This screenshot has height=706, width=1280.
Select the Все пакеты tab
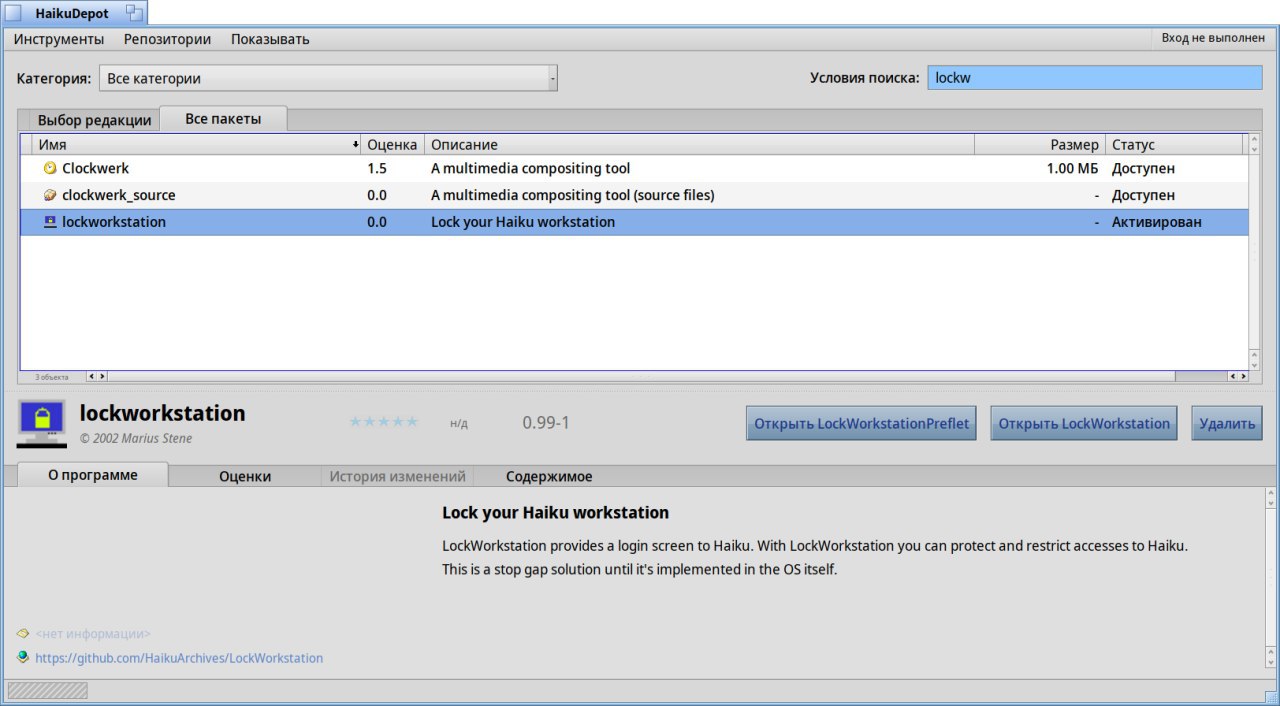pyautogui.click(x=223, y=118)
